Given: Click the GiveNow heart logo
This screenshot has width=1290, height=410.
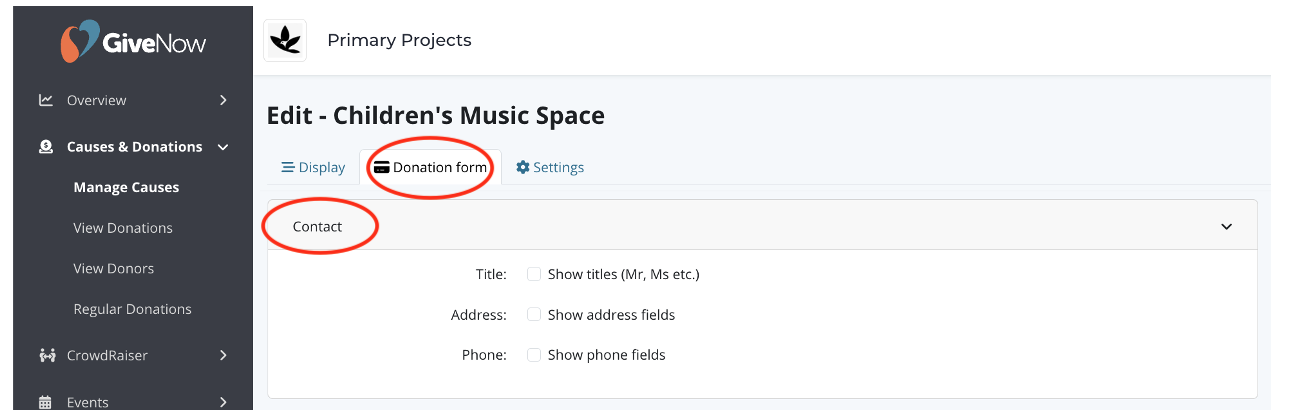Looking at the screenshot, I should 80,42.
